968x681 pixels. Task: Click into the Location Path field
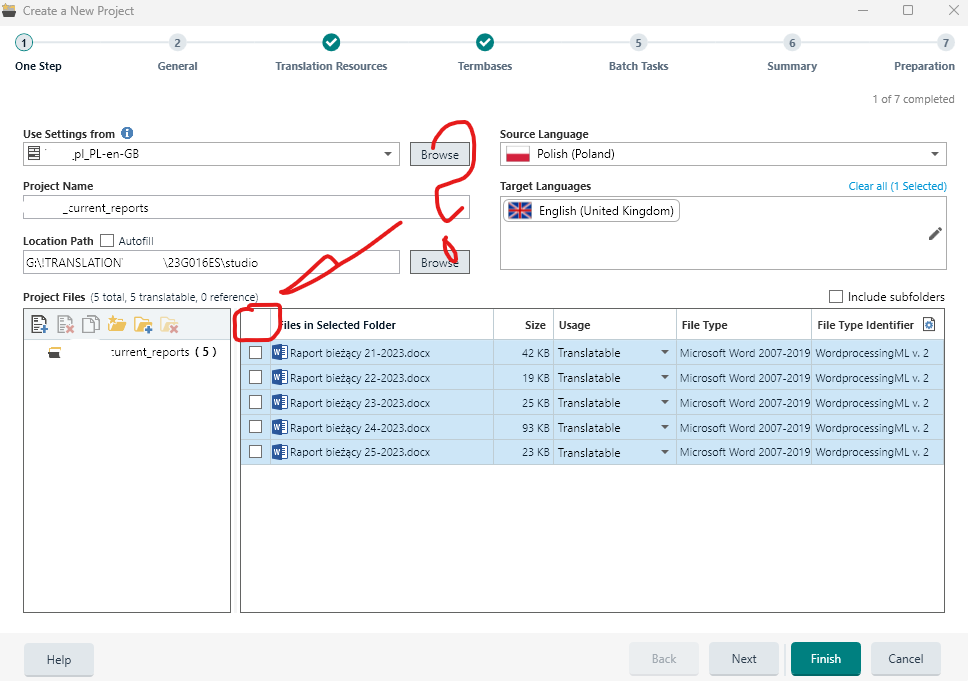212,262
